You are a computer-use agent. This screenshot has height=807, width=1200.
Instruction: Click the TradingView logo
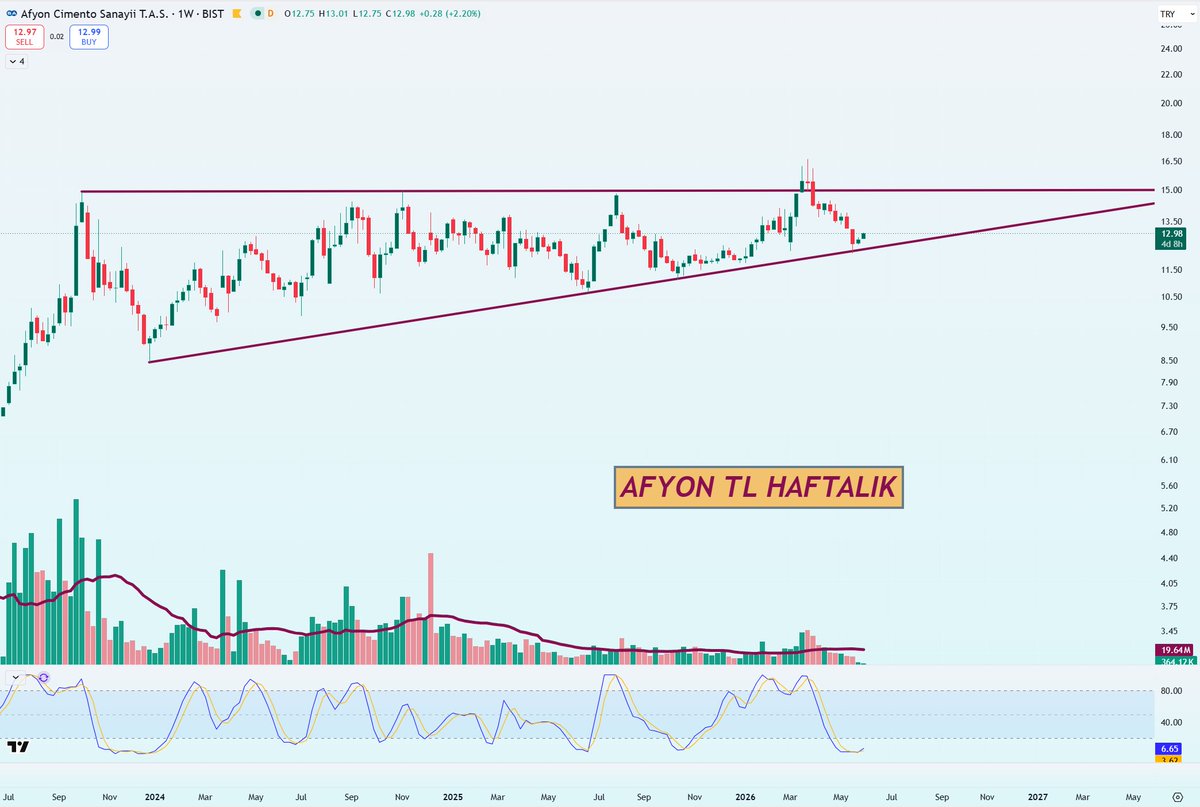[17, 747]
